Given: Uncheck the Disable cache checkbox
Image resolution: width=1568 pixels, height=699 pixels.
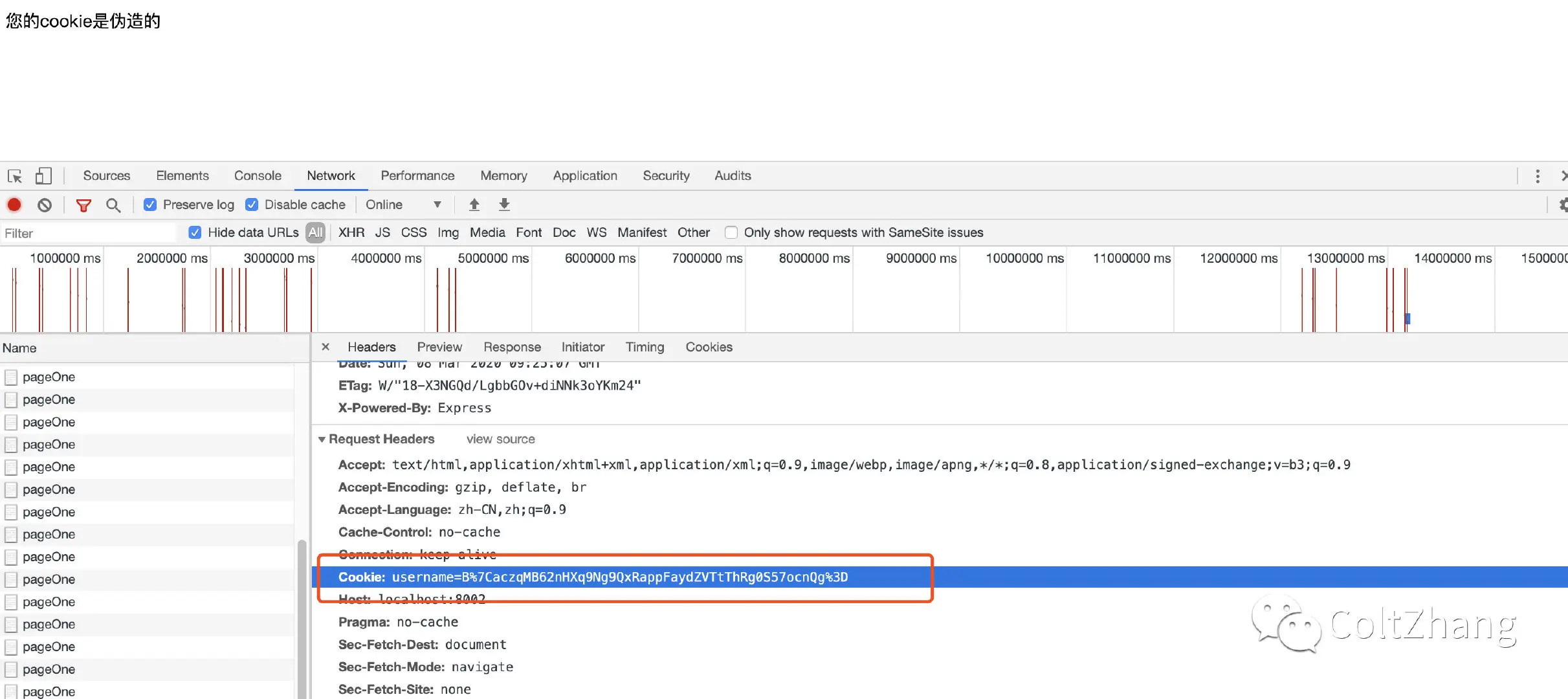Looking at the screenshot, I should (x=252, y=205).
